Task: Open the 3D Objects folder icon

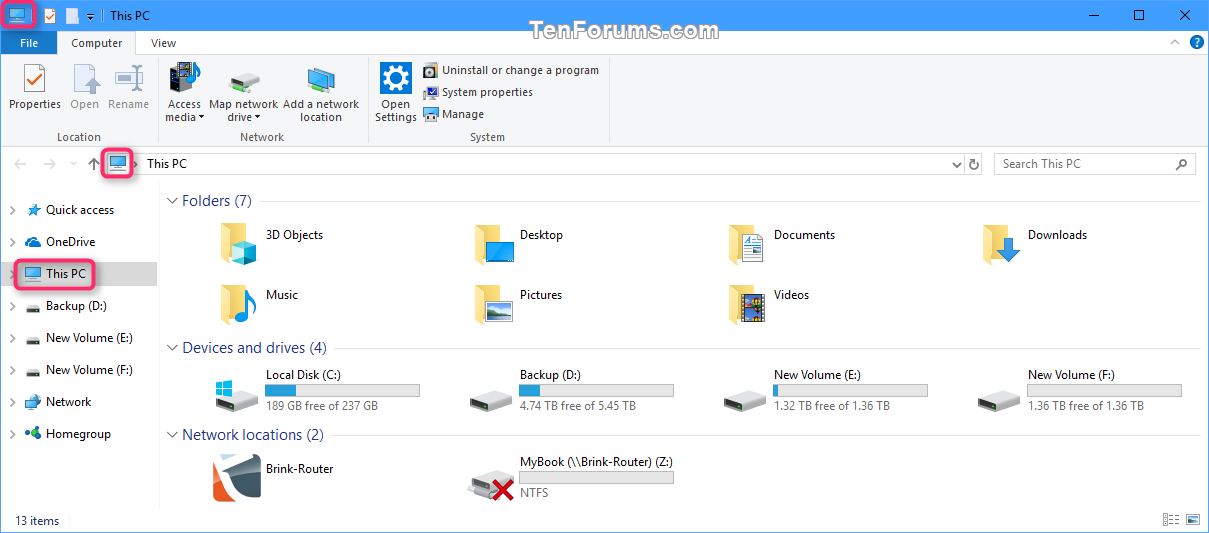Action: click(239, 243)
